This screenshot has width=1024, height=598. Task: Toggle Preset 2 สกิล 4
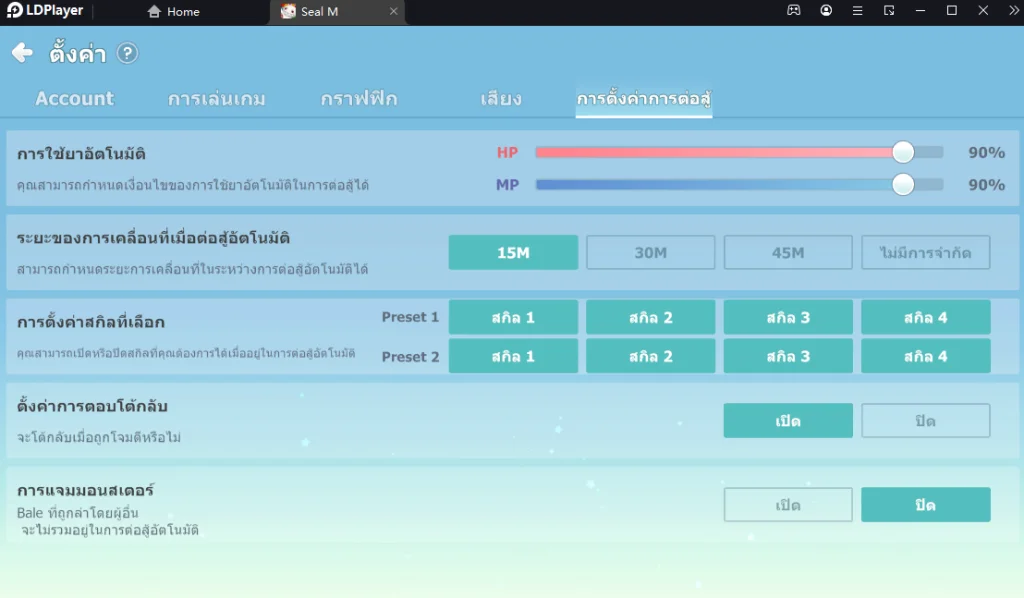[x=925, y=356]
